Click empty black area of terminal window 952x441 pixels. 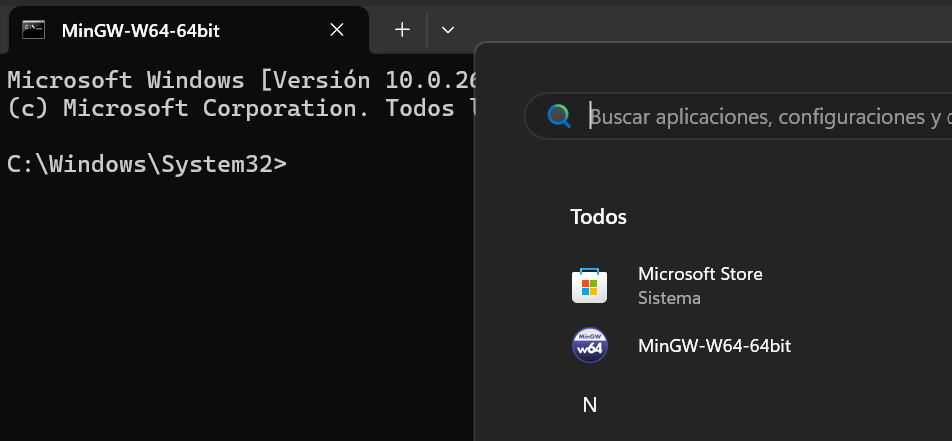coord(230,320)
